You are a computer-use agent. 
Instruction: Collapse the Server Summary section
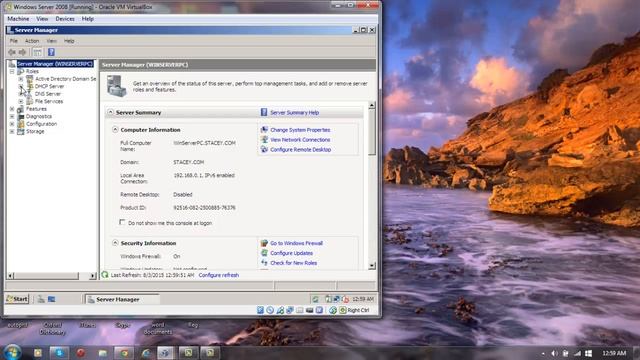pyautogui.click(x=110, y=112)
